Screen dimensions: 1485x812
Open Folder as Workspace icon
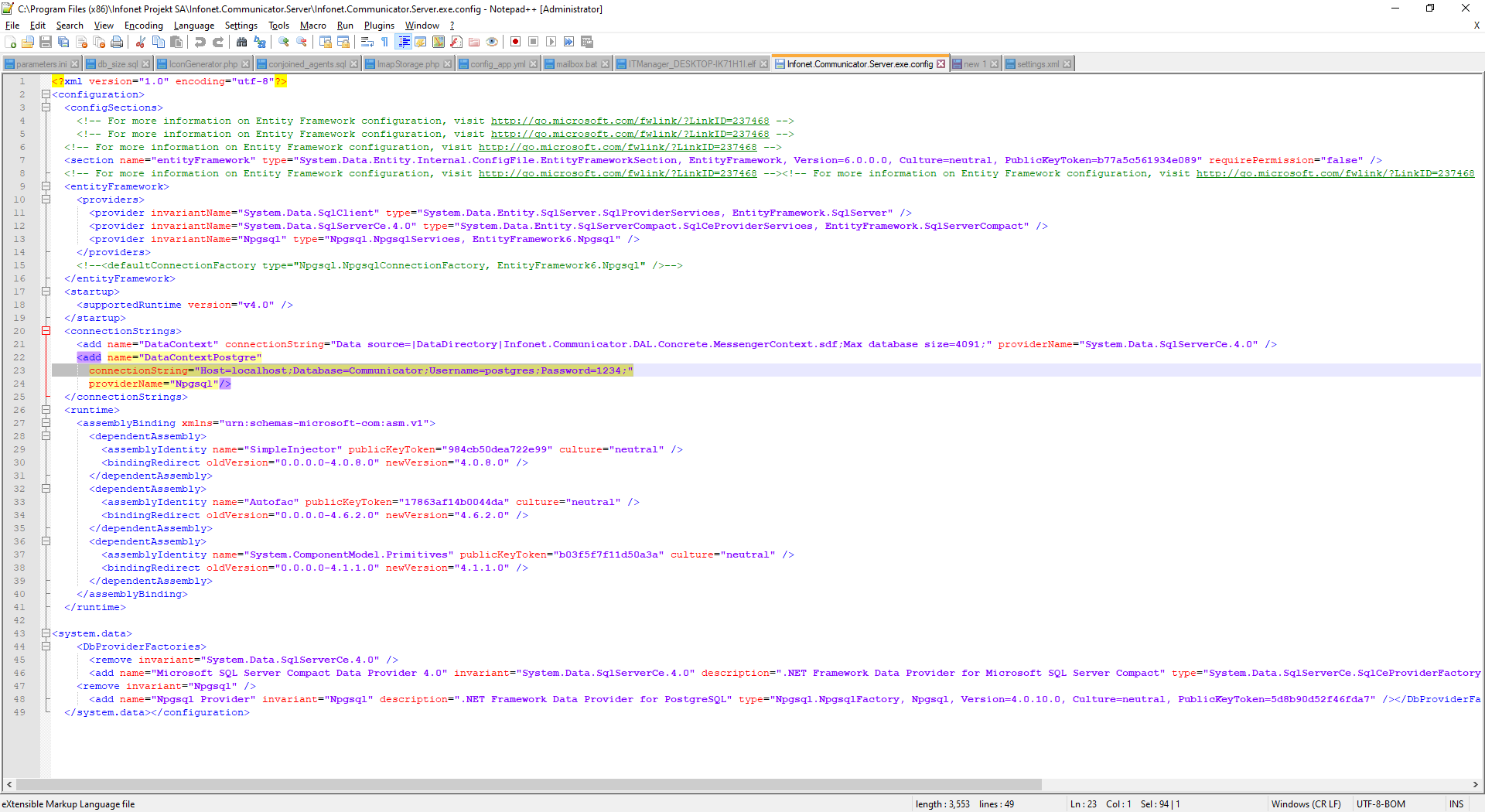coord(474,42)
